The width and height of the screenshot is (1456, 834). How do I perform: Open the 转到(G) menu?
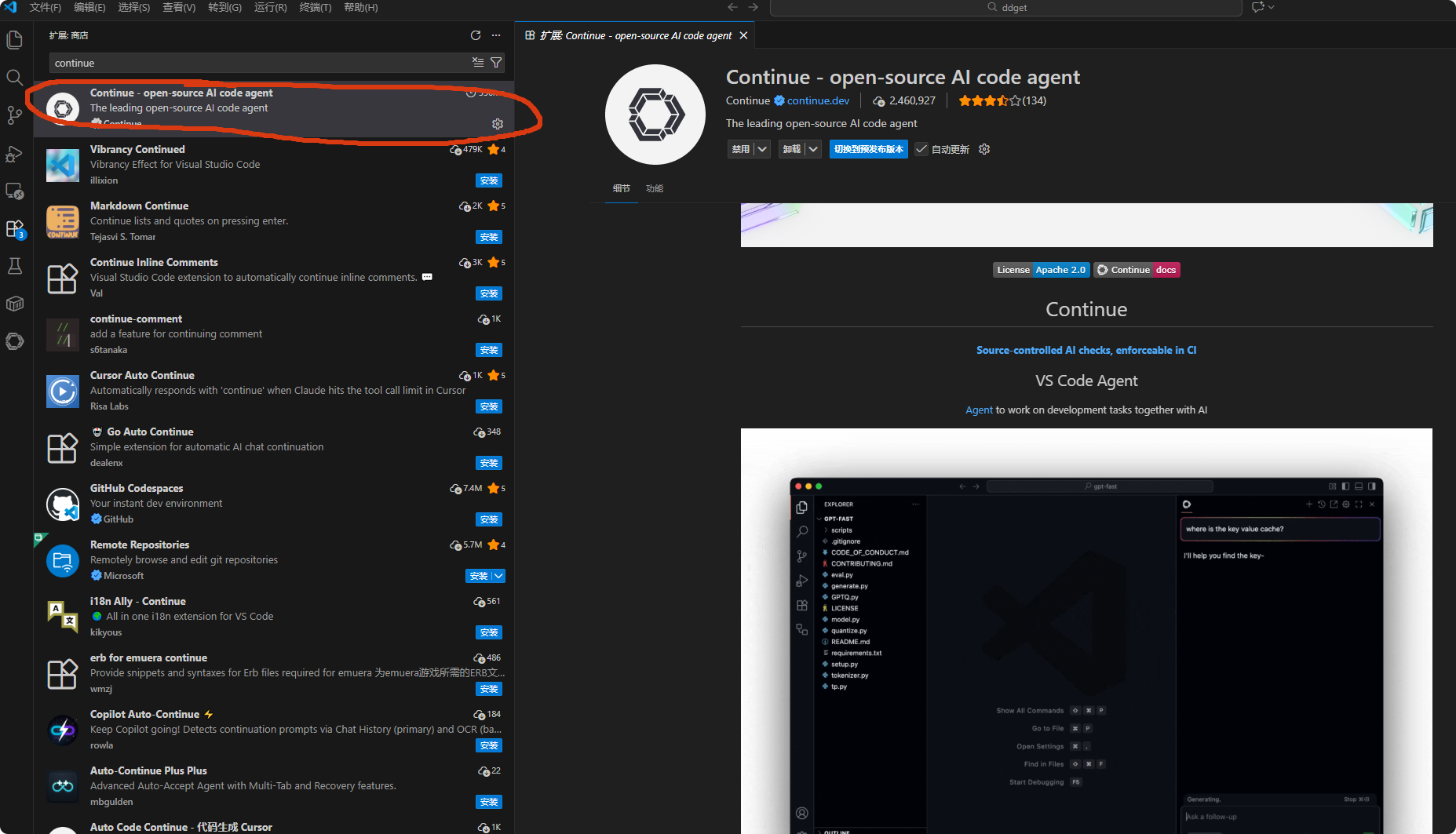pyautogui.click(x=224, y=7)
